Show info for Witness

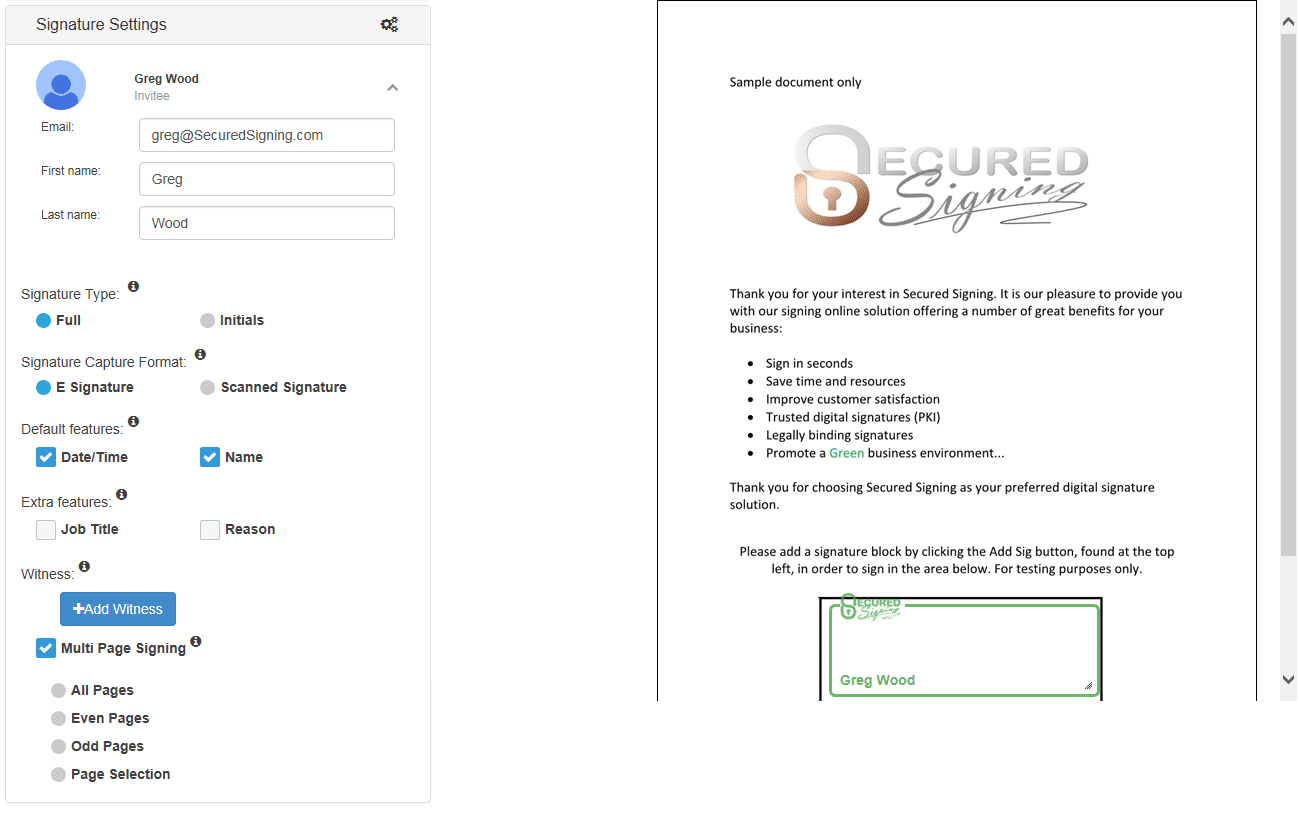click(x=84, y=567)
